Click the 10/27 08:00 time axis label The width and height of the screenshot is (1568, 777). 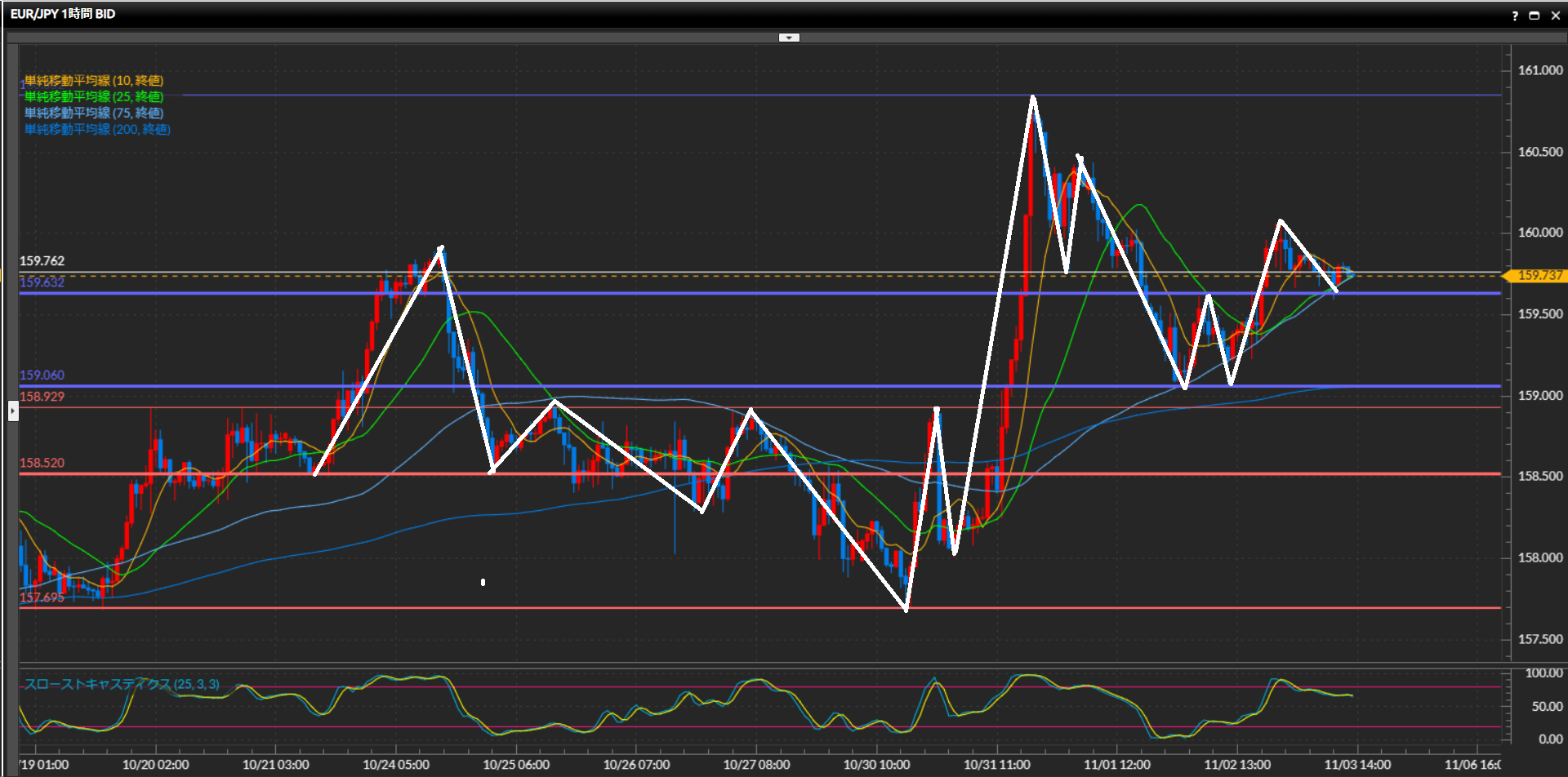(x=756, y=765)
